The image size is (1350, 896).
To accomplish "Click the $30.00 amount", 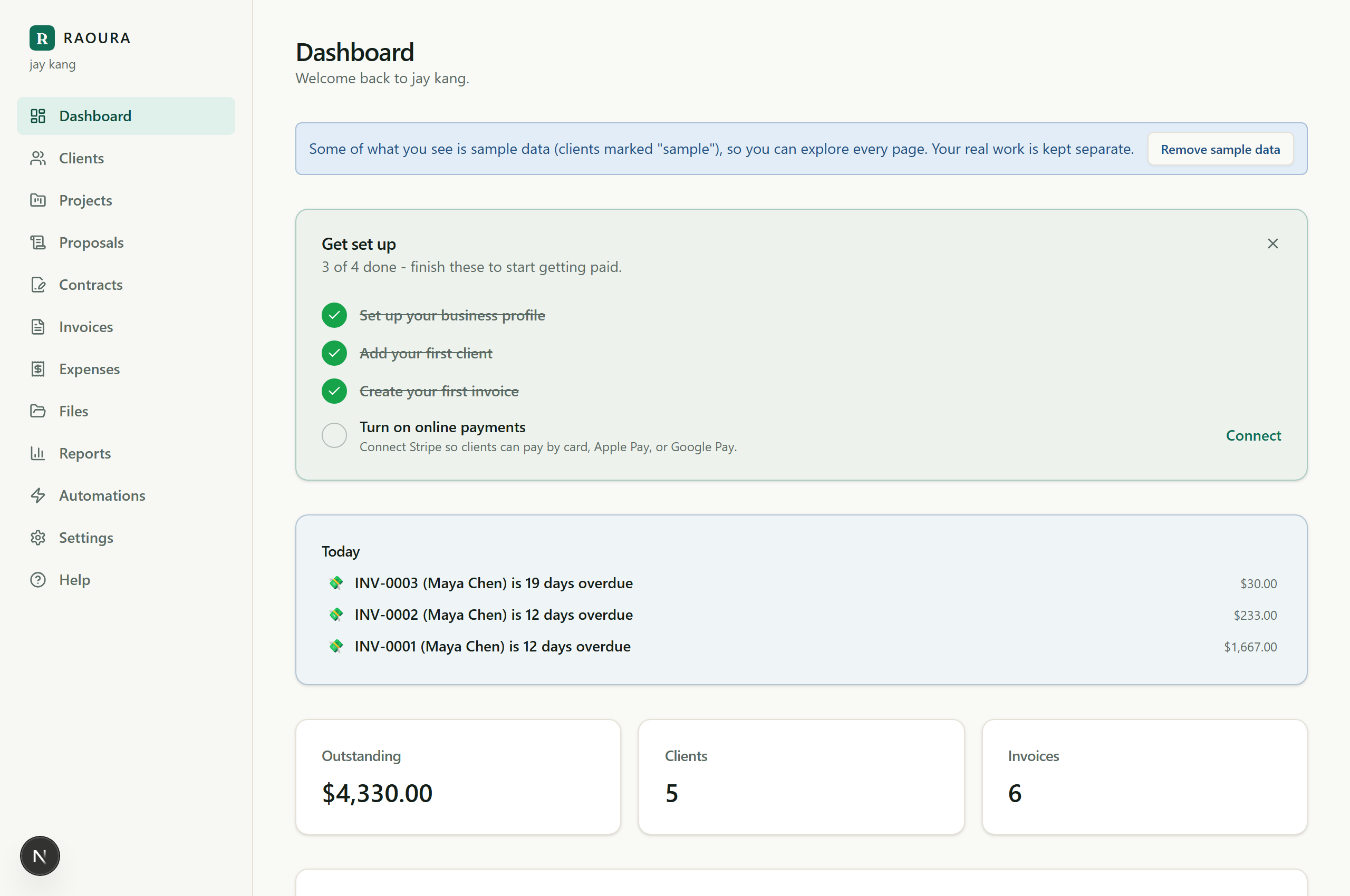I will tap(1259, 583).
